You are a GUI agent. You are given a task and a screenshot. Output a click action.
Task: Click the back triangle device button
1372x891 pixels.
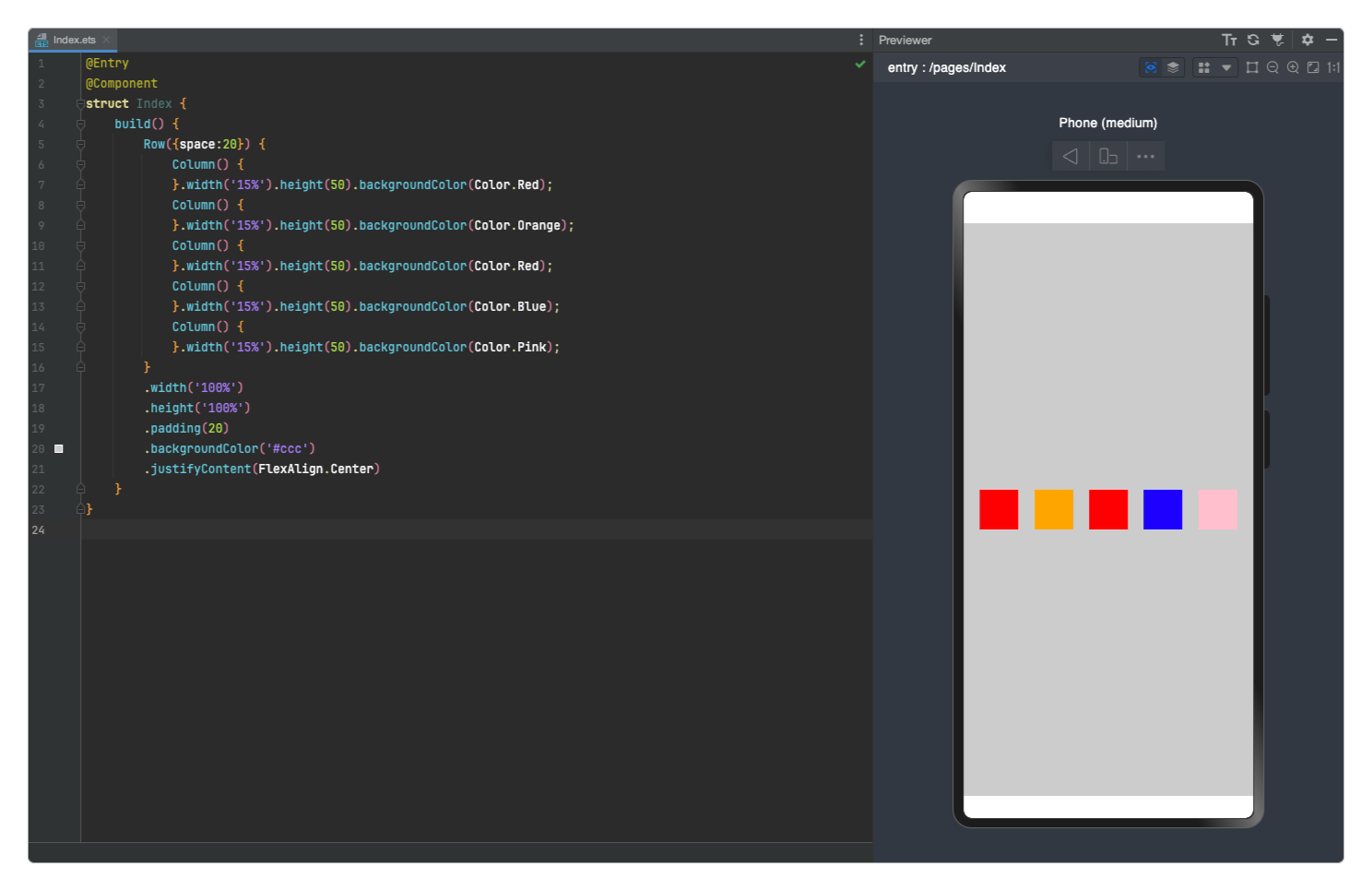point(1070,156)
